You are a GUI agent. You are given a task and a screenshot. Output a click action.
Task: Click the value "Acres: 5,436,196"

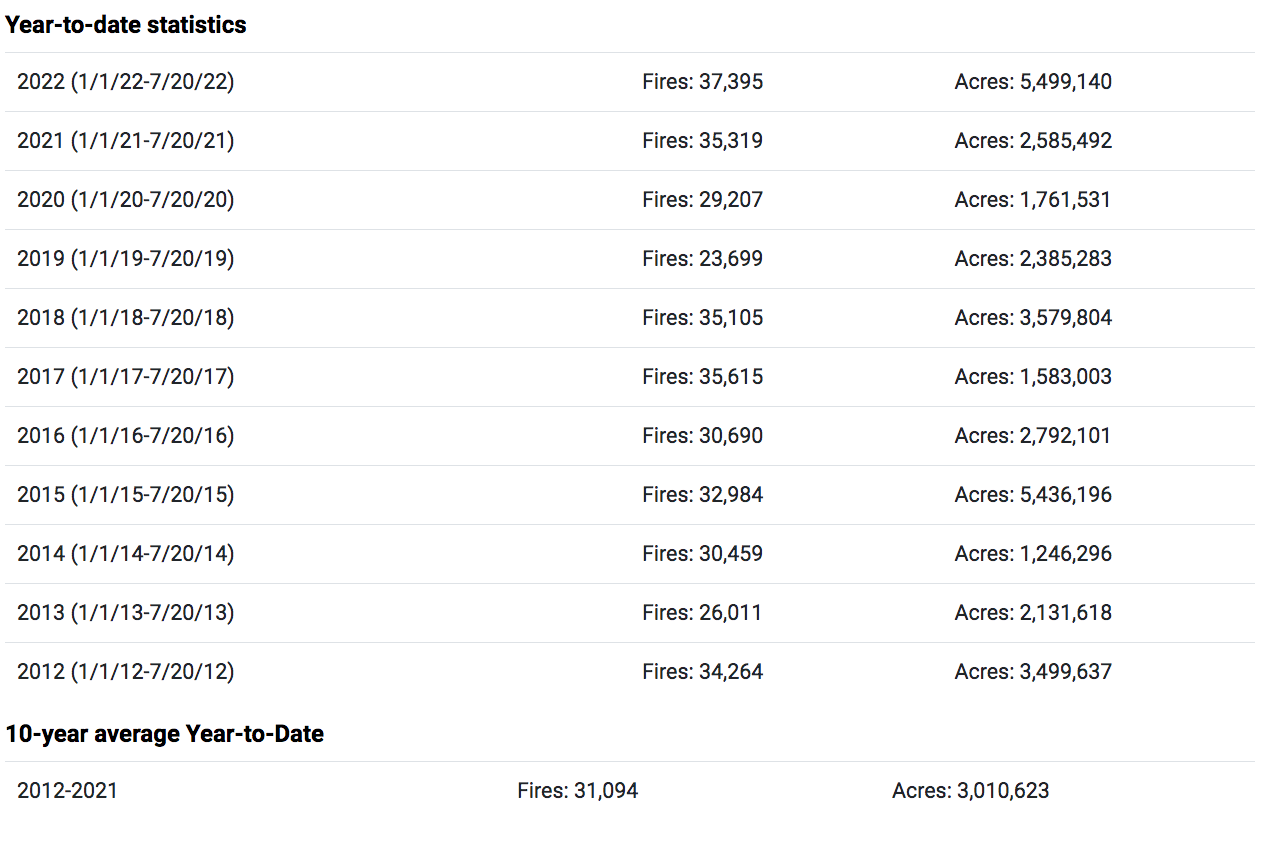[x=1033, y=495]
